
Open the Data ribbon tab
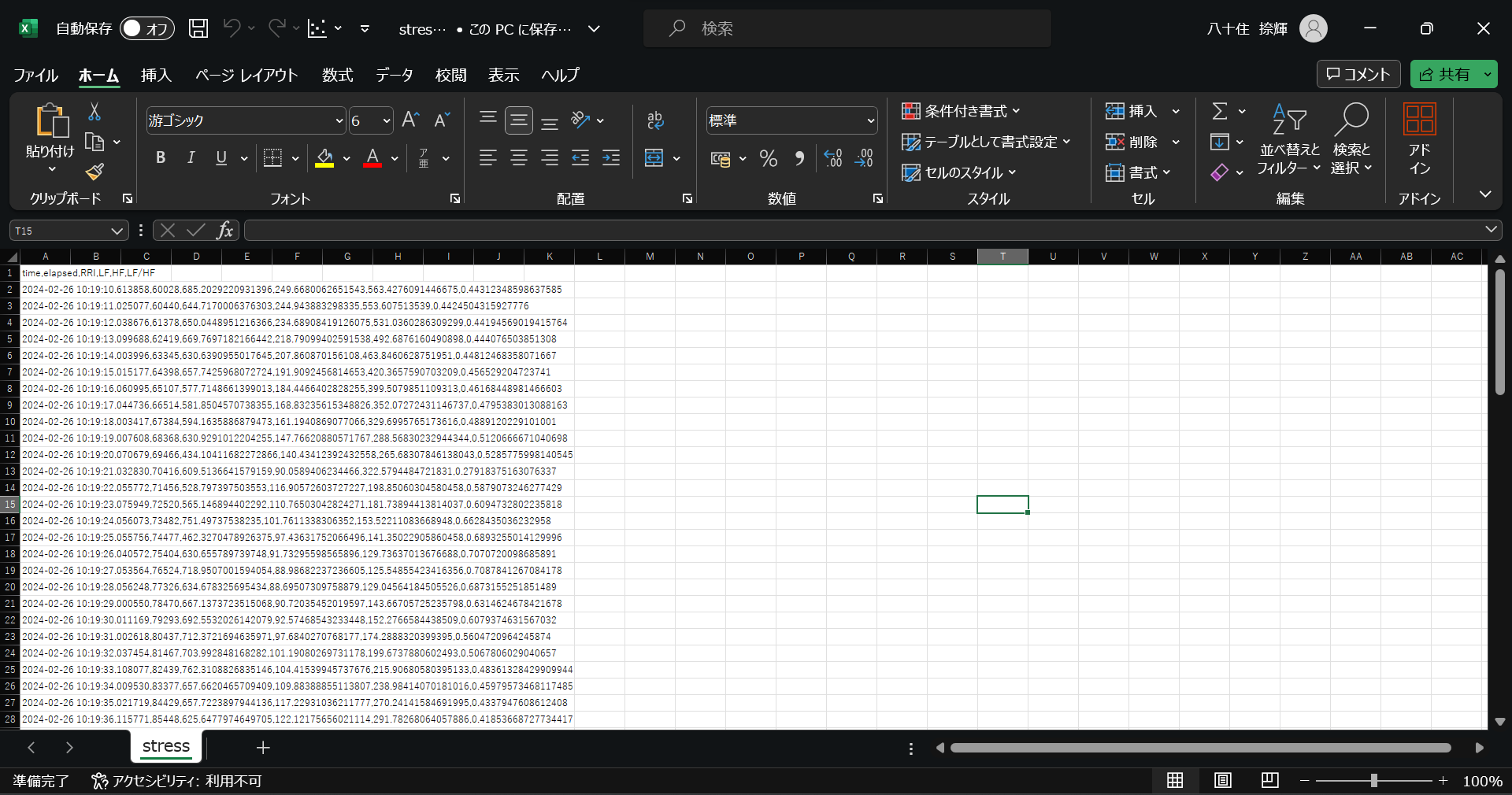394,75
